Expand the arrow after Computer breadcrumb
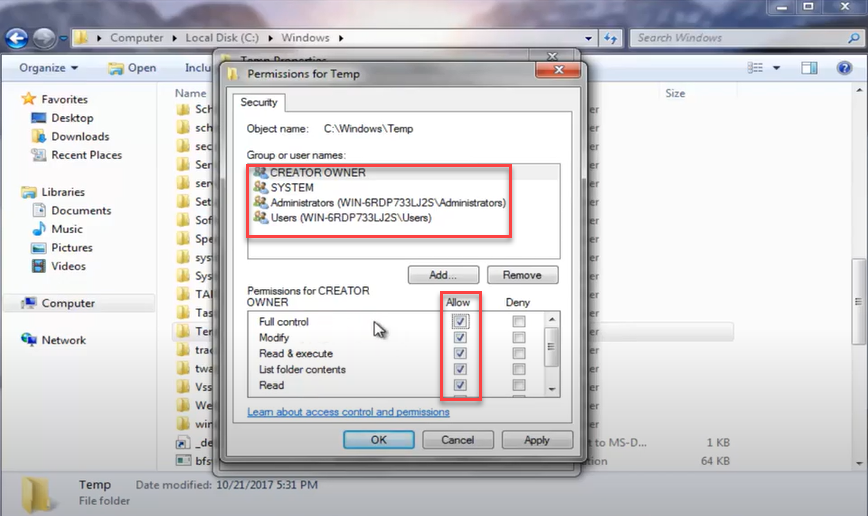Screen dimensions: 868x516 pyautogui.click(x=174, y=38)
